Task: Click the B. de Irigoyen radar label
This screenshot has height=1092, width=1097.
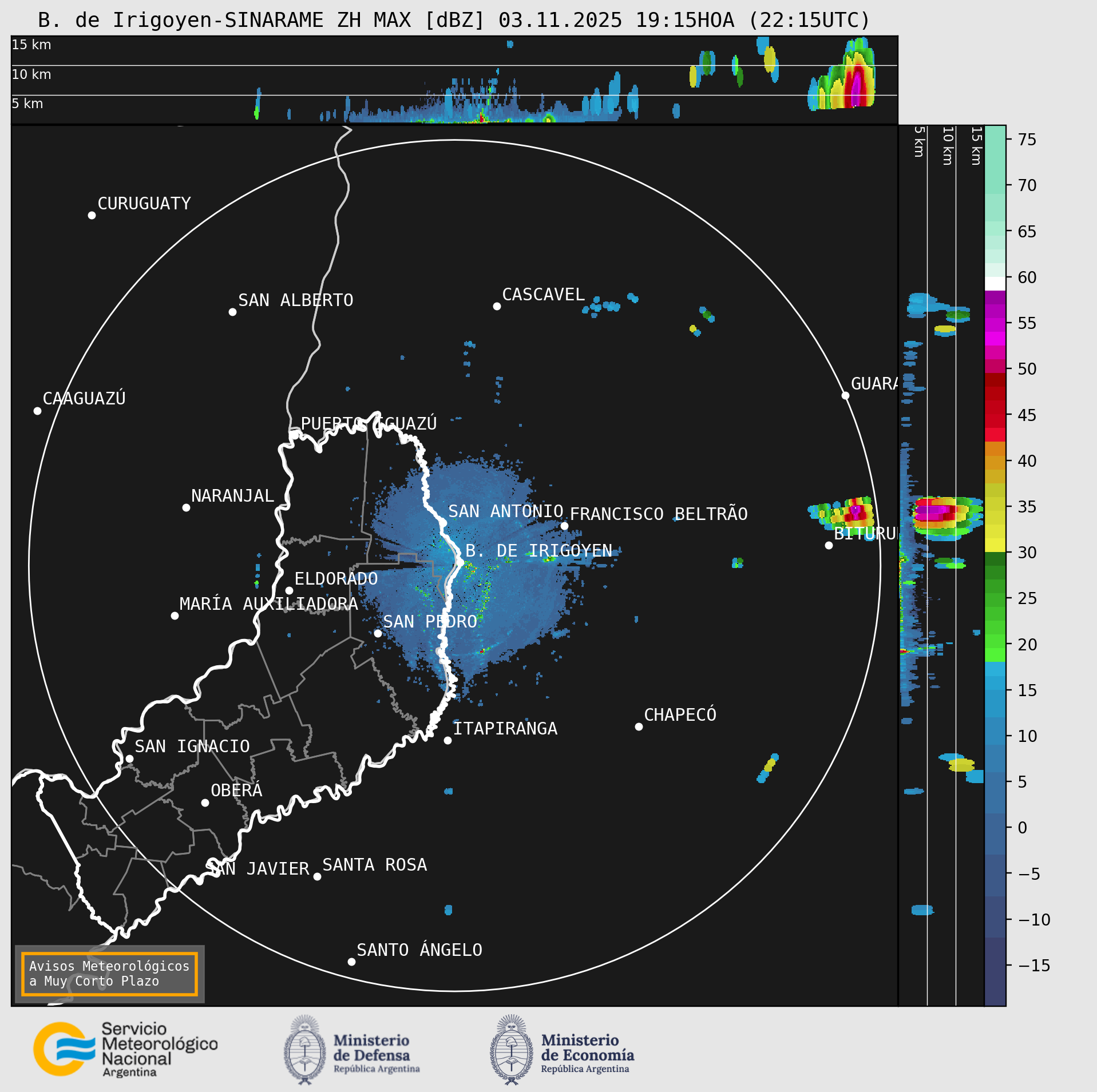Action: 538,550
